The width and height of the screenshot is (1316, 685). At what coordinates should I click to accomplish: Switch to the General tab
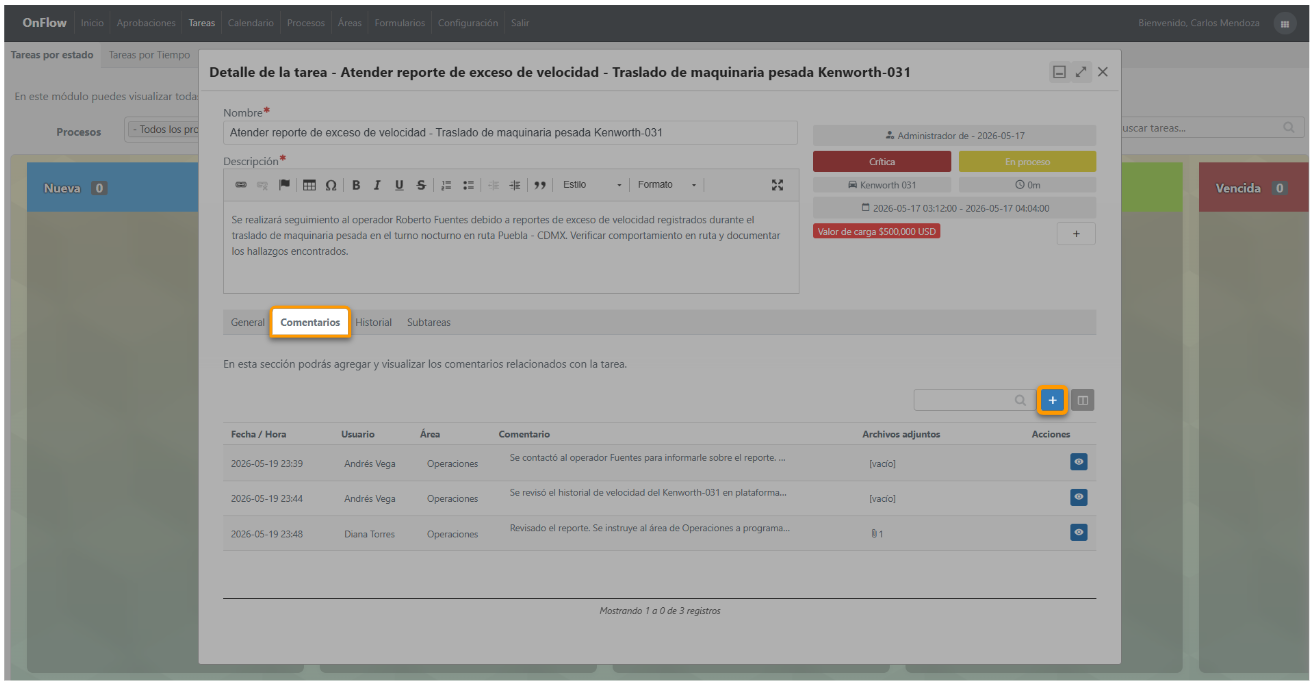(247, 322)
